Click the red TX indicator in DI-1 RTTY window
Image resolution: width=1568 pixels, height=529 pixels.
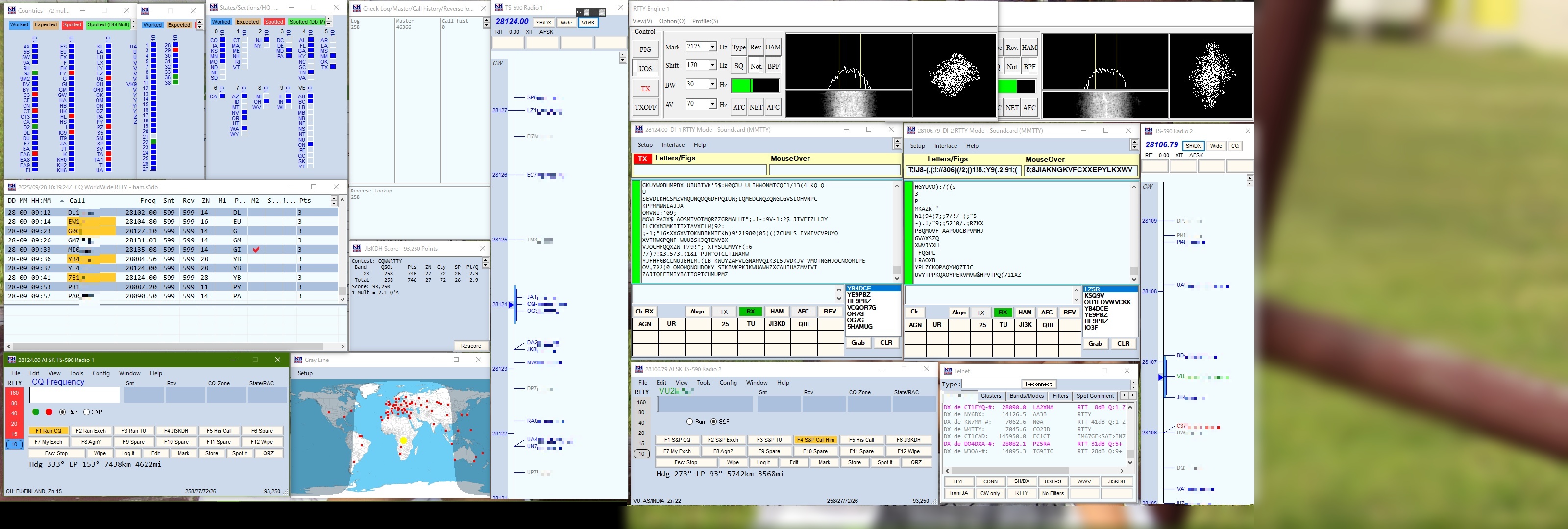642,158
